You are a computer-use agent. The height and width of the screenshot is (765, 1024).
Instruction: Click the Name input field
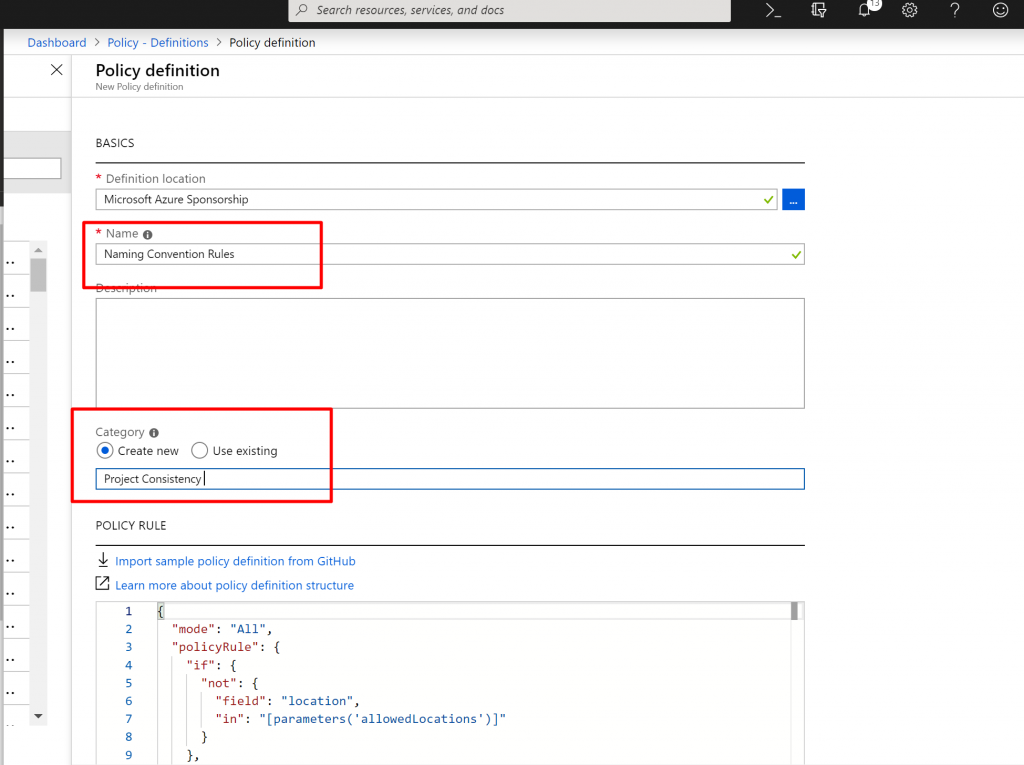coord(440,254)
